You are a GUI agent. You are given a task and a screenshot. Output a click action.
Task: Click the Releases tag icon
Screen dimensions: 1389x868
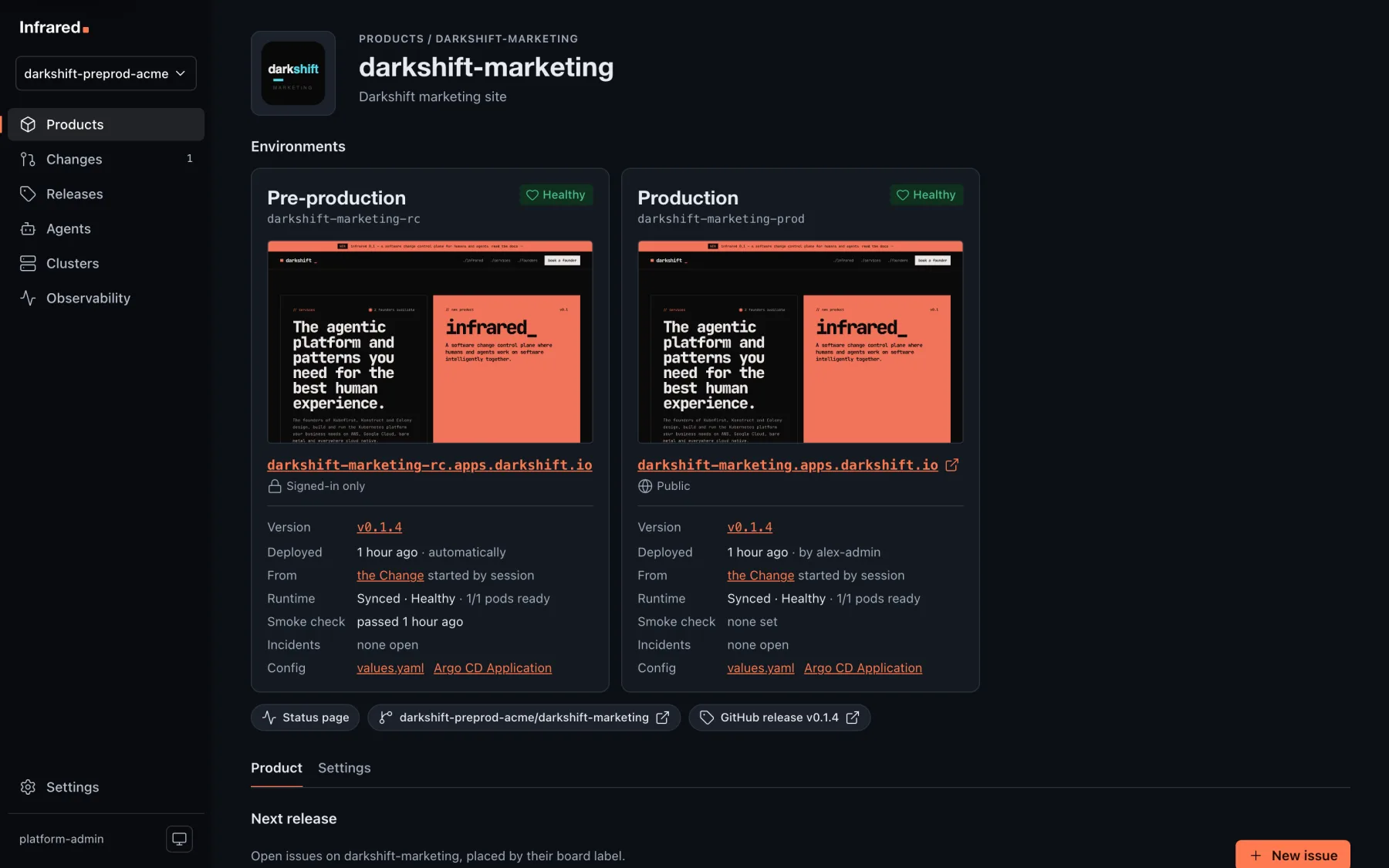point(28,194)
